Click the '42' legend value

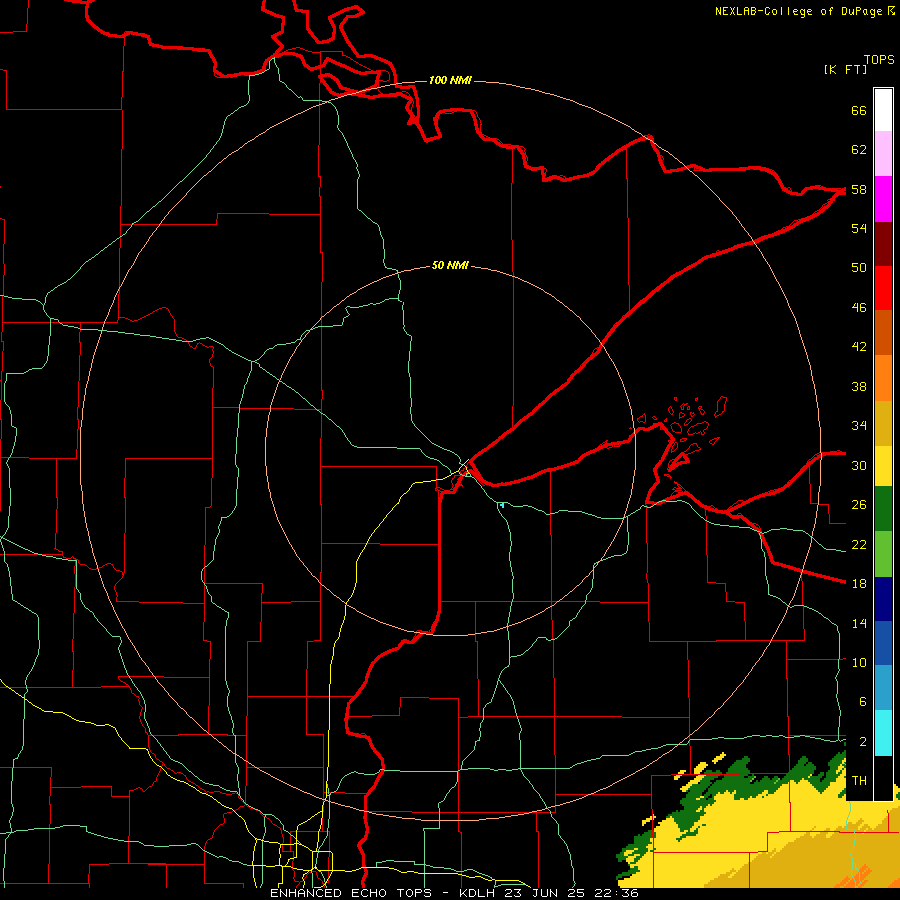click(x=859, y=347)
